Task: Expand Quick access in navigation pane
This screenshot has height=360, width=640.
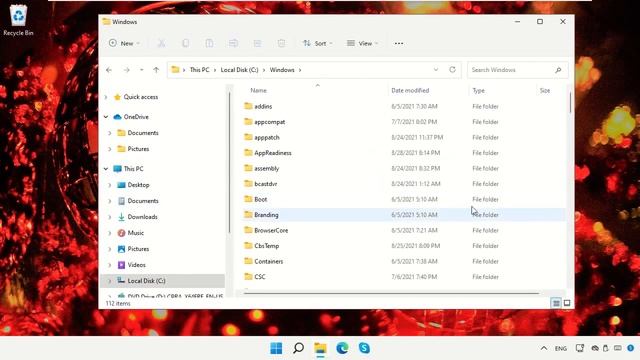Action: pos(106,97)
